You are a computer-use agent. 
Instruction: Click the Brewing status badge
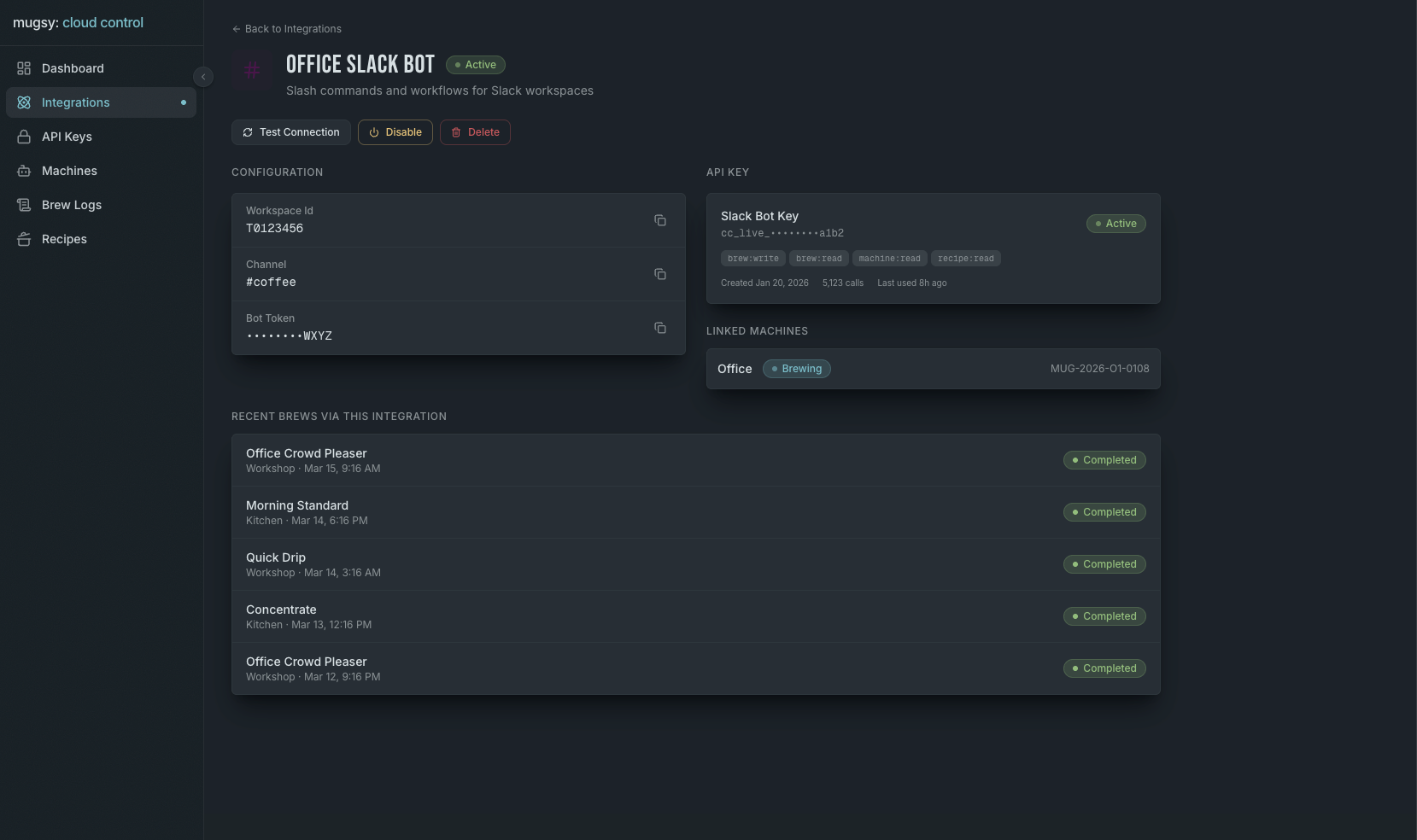pyautogui.click(x=797, y=369)
